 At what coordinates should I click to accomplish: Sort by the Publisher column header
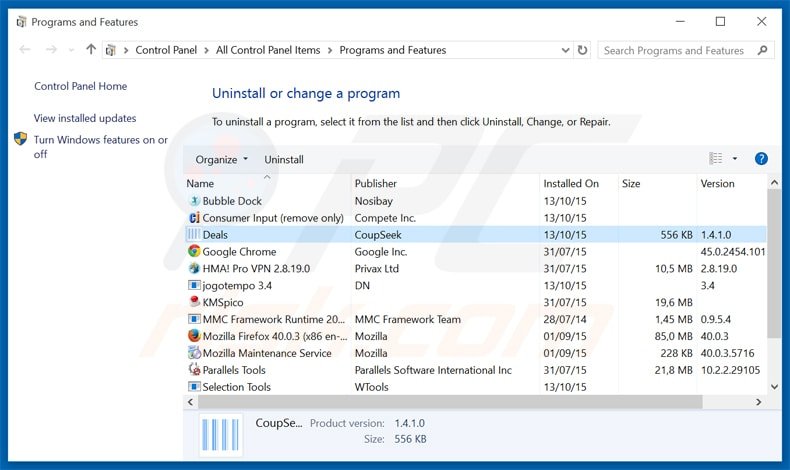pos(445,183)
